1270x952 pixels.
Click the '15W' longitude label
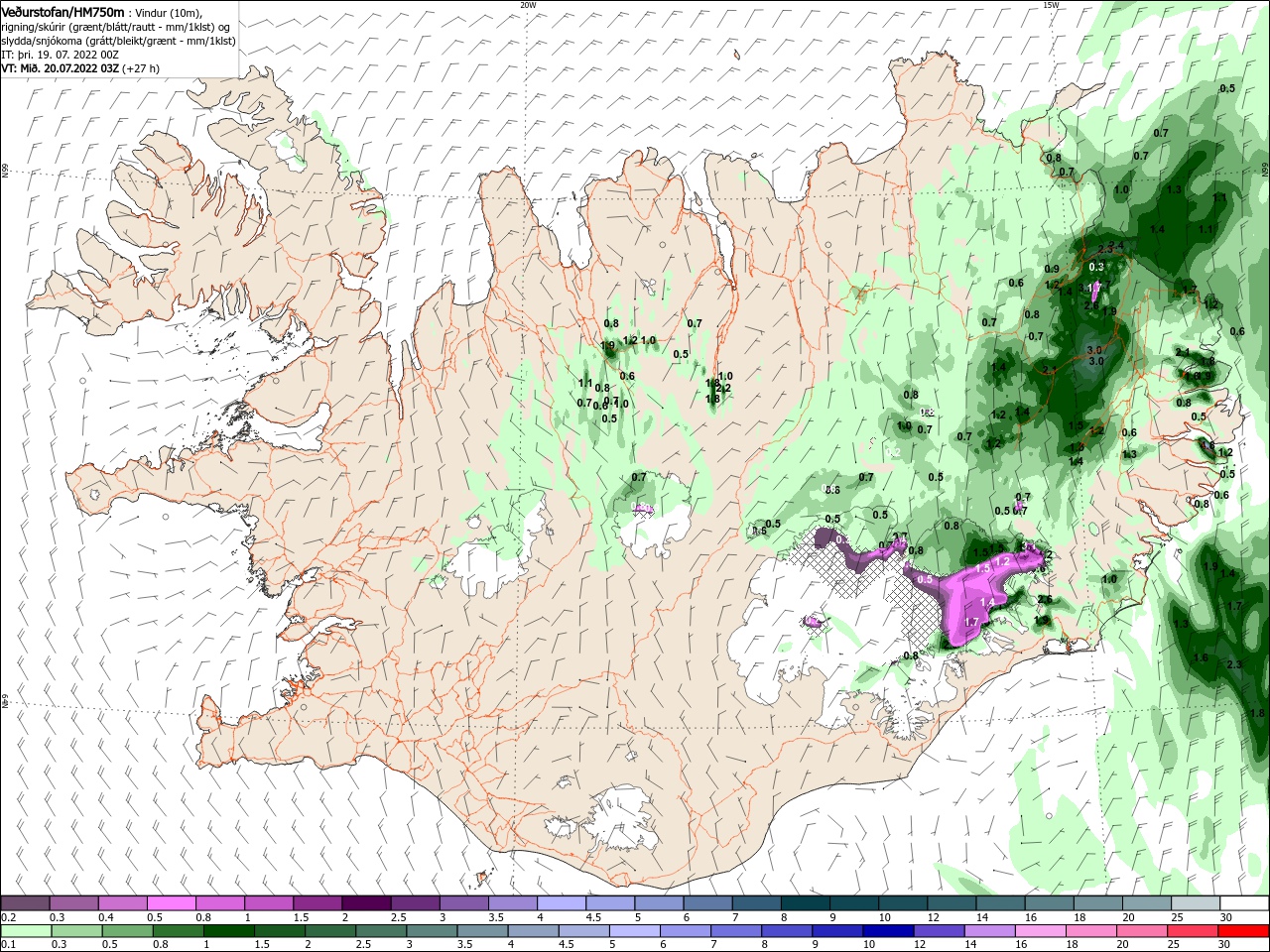coord(1051,4)
